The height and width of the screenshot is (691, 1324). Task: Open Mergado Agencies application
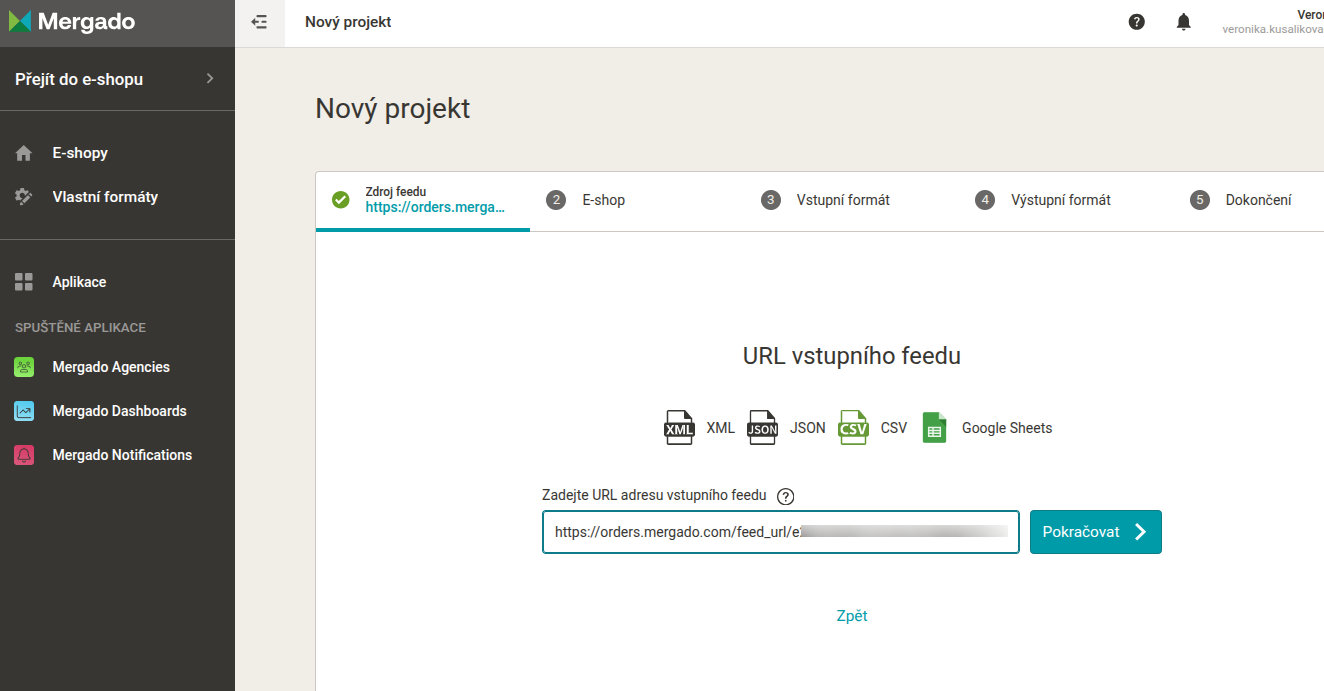pos(110,367)
